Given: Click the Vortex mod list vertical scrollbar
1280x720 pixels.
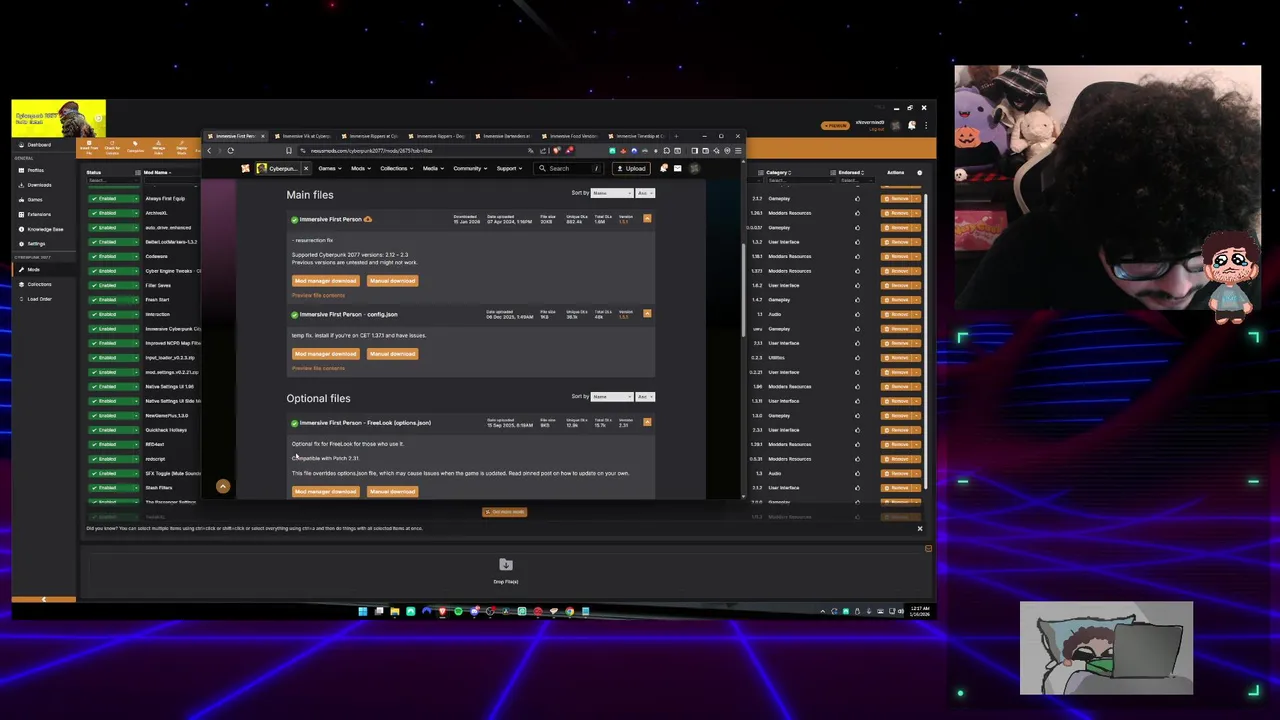Looking at the screenshot, I should coord(928,340).
